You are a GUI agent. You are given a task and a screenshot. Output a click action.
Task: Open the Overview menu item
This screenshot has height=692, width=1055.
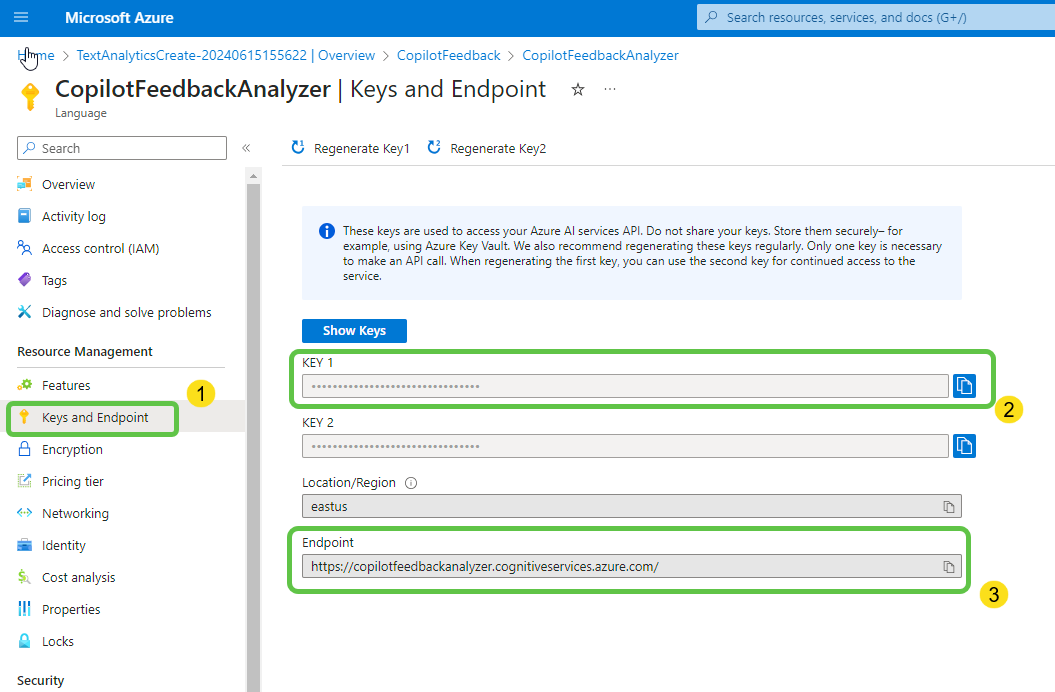coord(68,185)
